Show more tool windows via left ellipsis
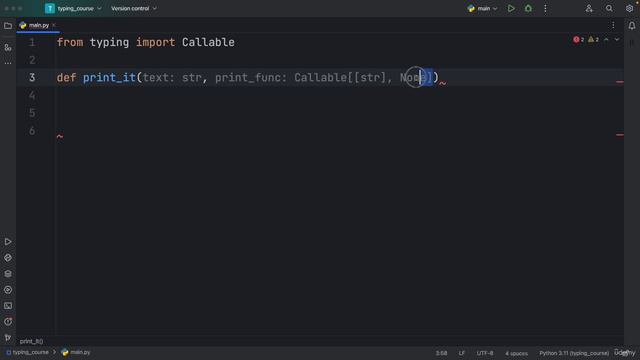Screen dimensions: 640x360 8,63
